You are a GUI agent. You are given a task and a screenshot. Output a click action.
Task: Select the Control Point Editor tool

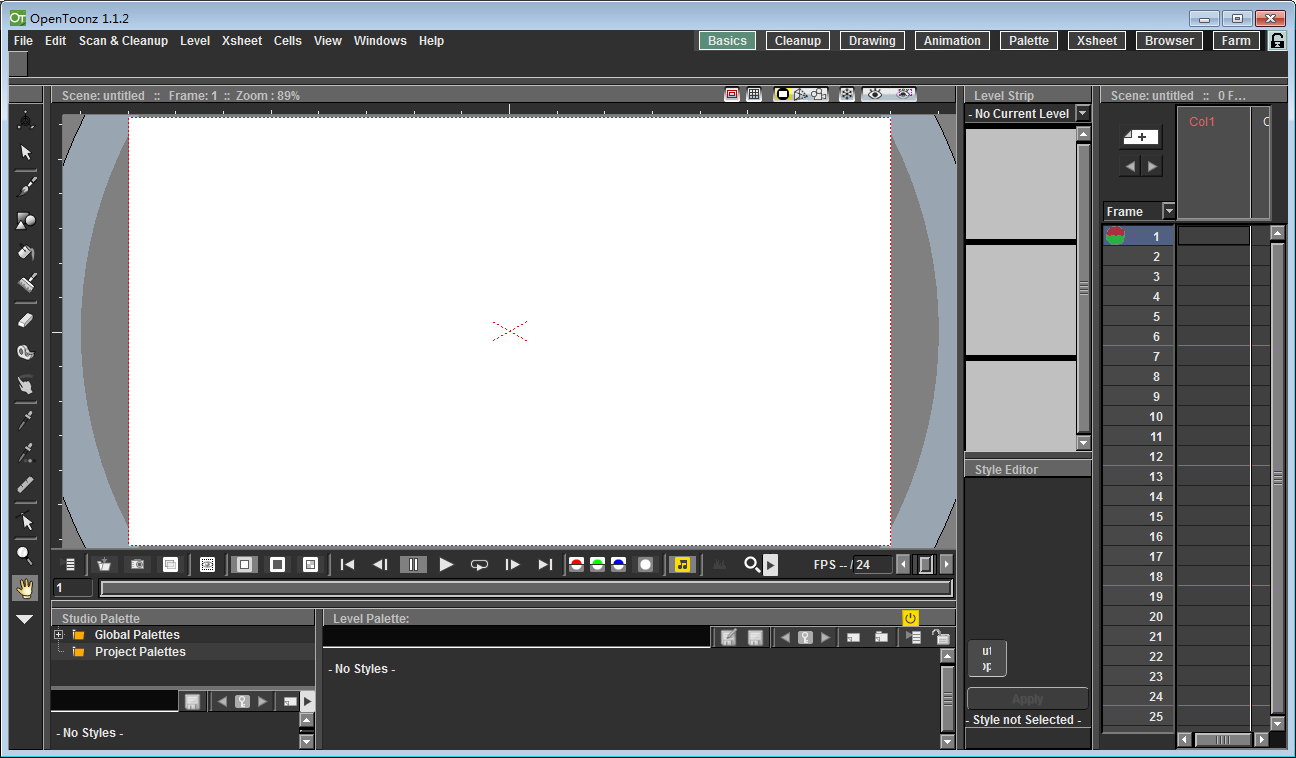click(26, 521)
